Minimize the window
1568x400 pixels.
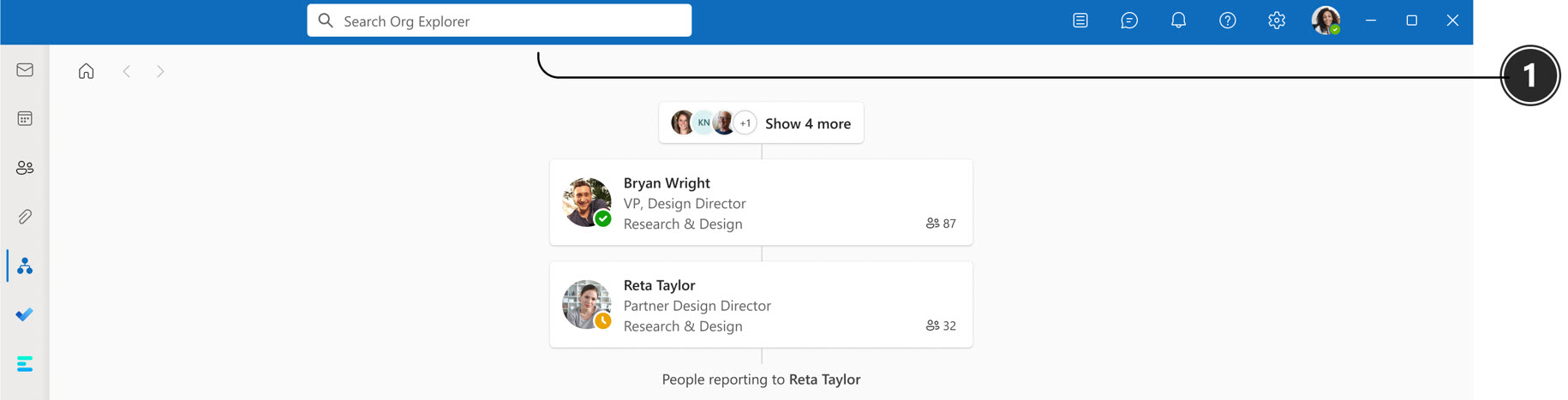[1371, 21]
